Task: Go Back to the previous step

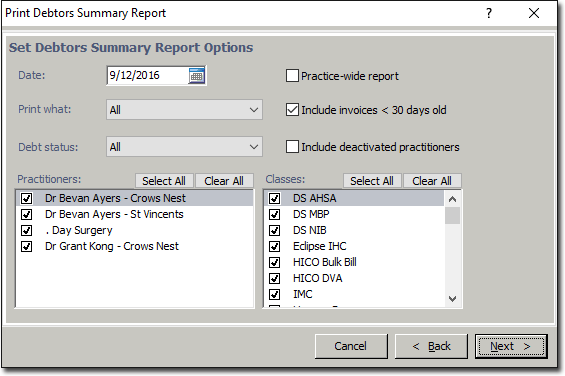Action: click(431, 346)
